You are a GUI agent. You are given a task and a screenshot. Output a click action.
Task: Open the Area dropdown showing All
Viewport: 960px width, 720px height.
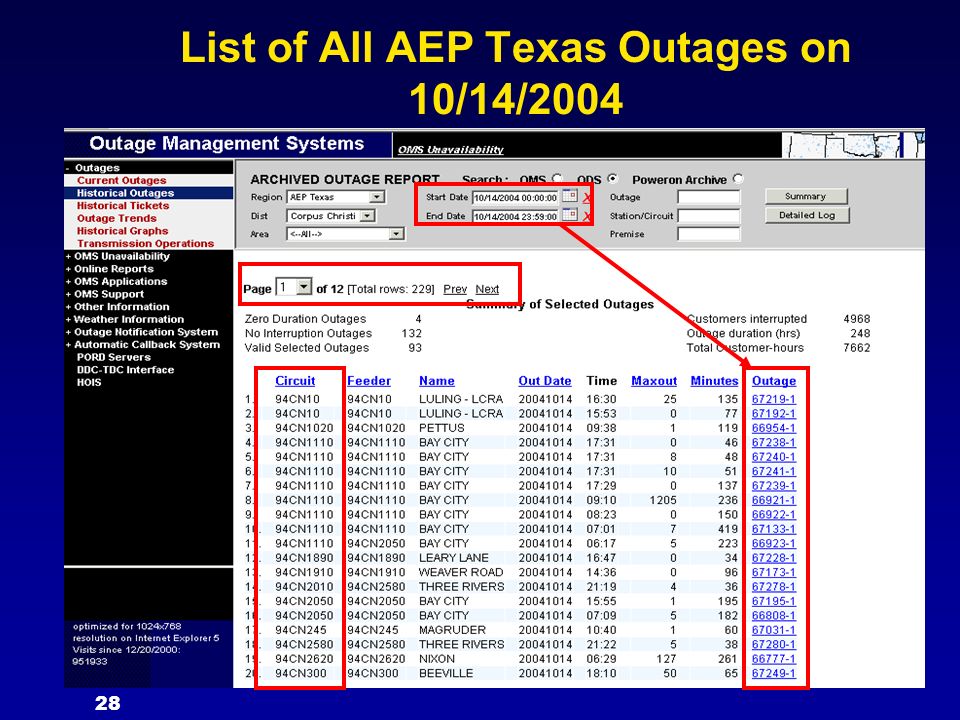pos(345,234)
